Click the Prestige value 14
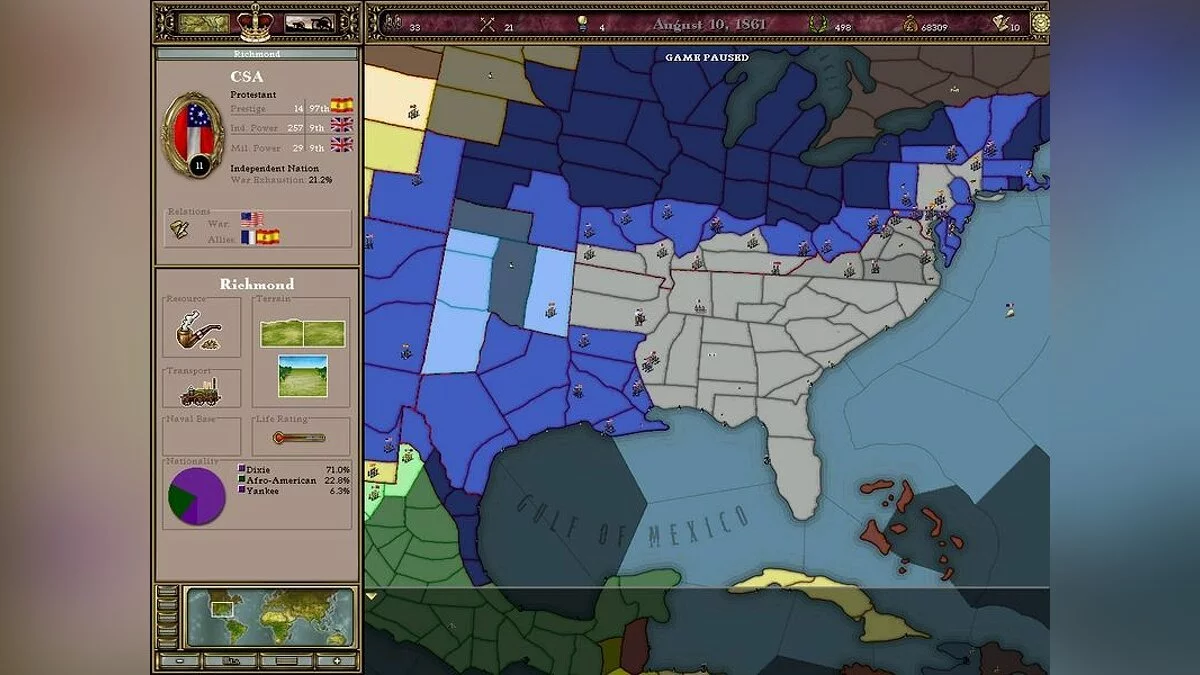This screenshot has height=675, width=1200. tap(298, 108)
